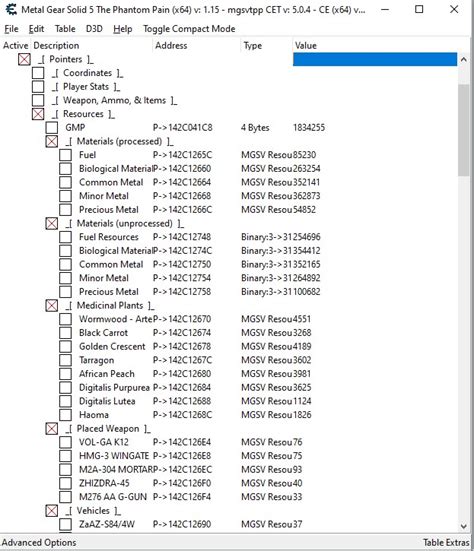Screen dimensions: 474x551
Task: Click the scrollbar up arrow
Action: 463,59
